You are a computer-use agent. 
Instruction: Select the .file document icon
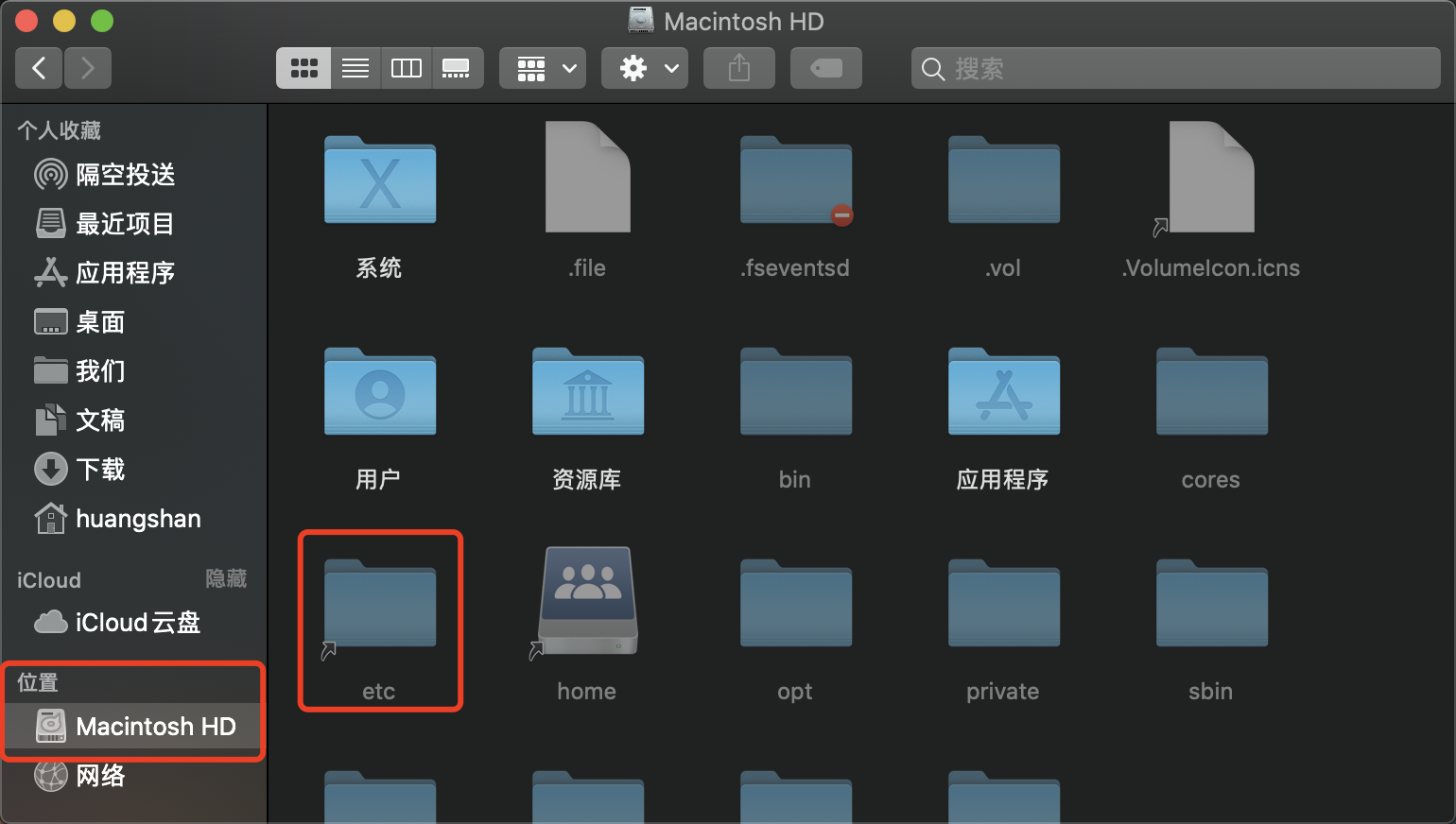tap(588, 177)
